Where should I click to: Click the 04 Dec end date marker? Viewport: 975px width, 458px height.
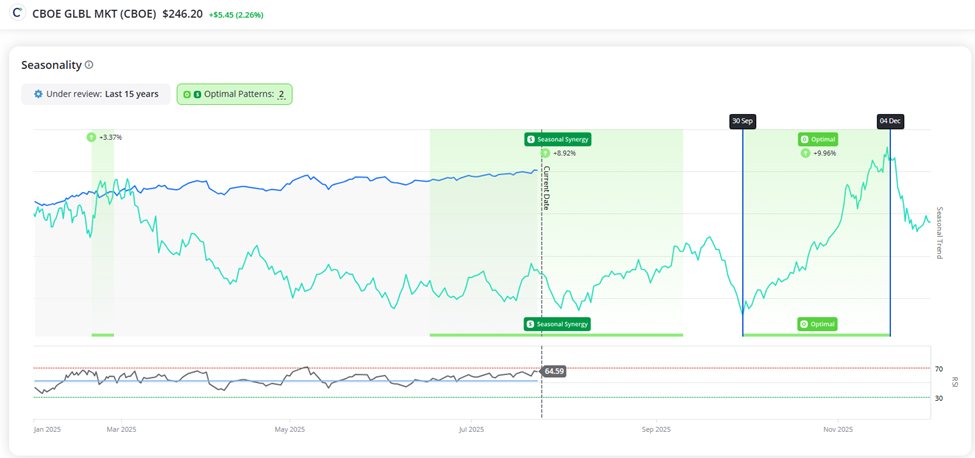[890, 121]
